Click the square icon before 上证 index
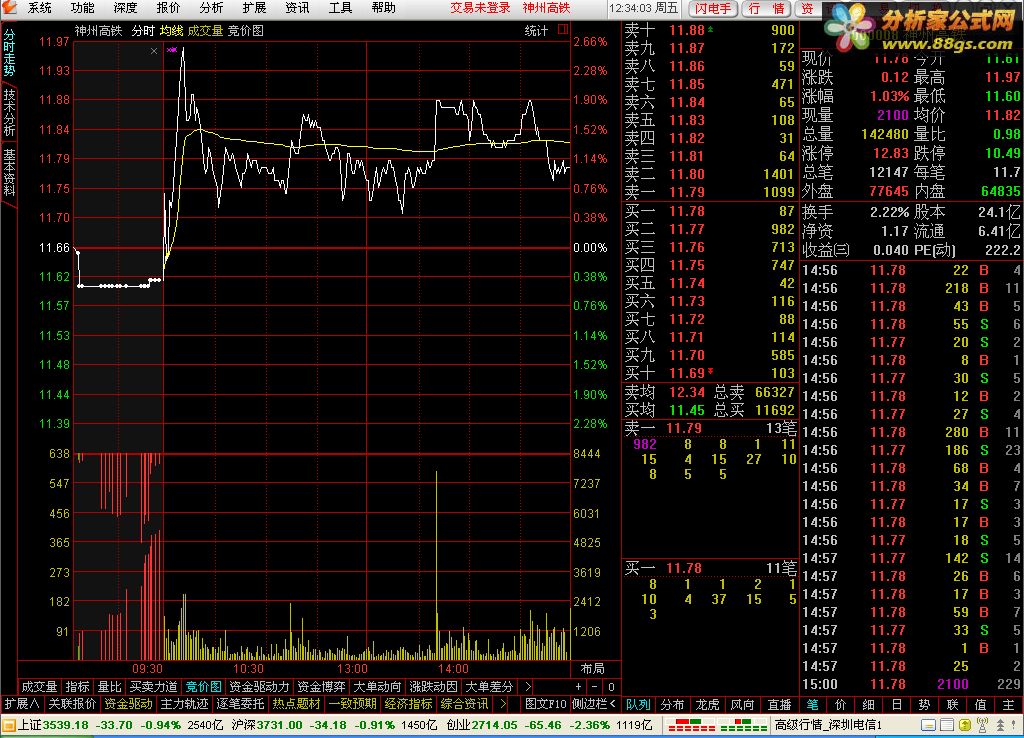The image size is (1024, 738). point(8,725)
